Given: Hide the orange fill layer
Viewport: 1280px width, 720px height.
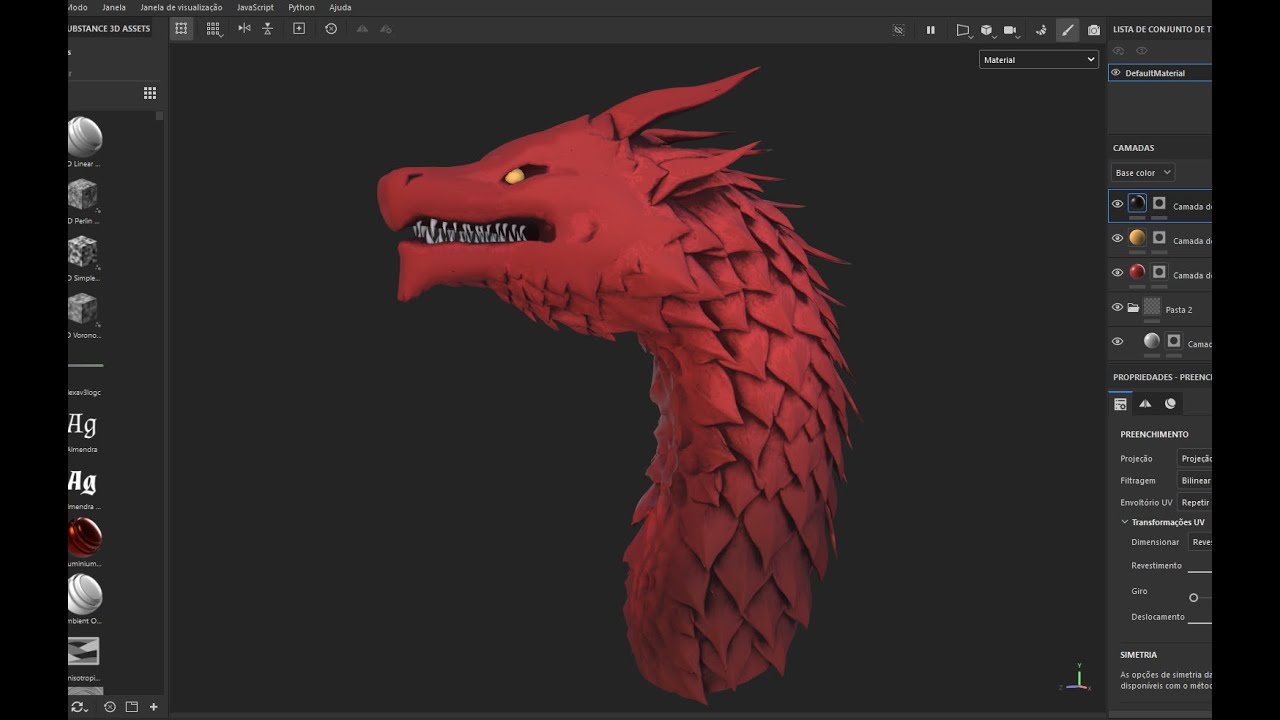Looking at the screenshot, I should coord(1117,238).
